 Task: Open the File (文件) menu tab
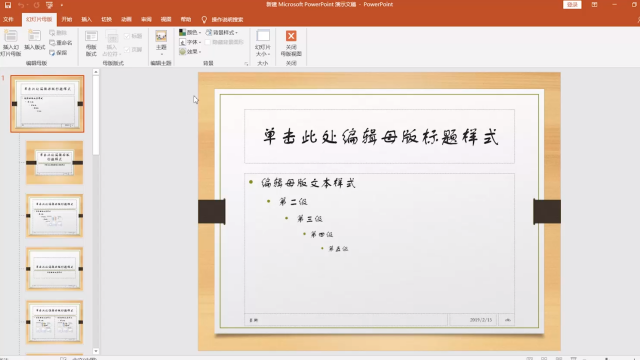[x=8, y=19]
